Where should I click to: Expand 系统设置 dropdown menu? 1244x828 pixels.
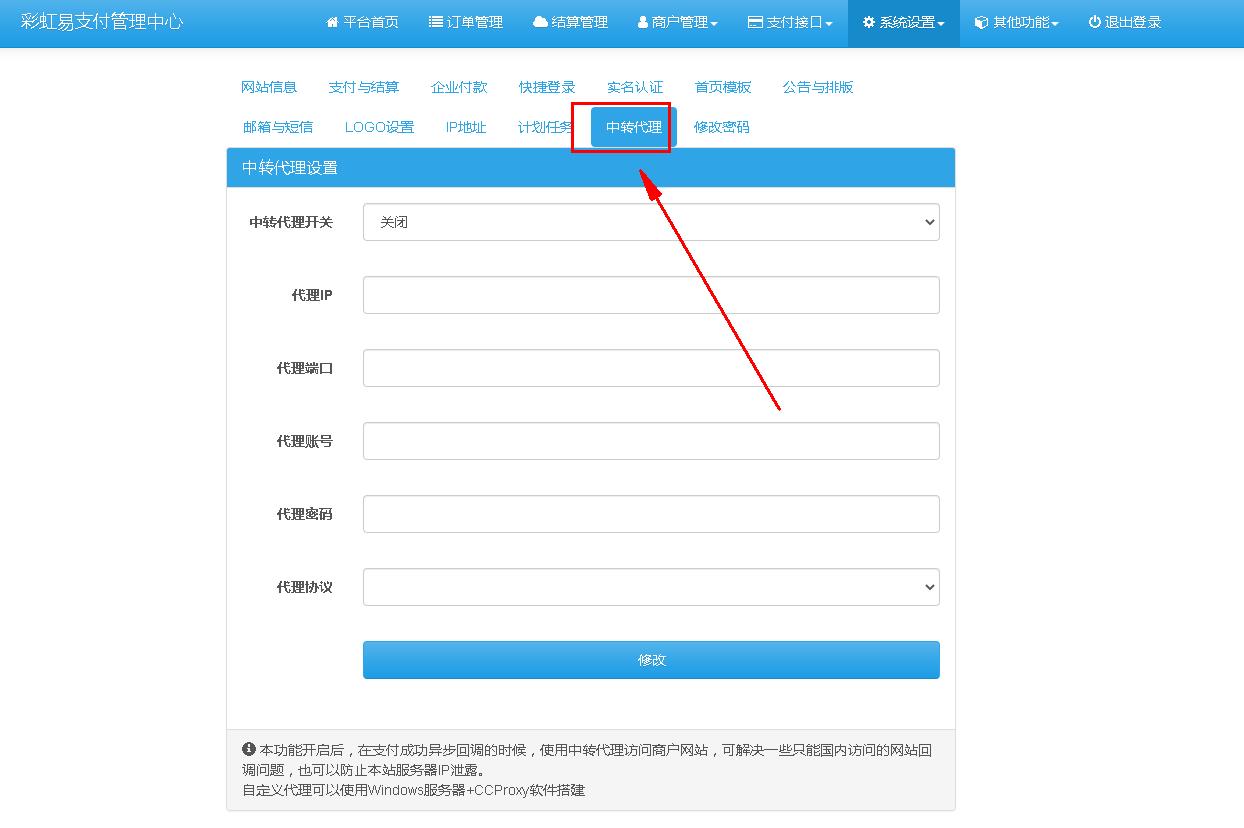coord(904,23)
